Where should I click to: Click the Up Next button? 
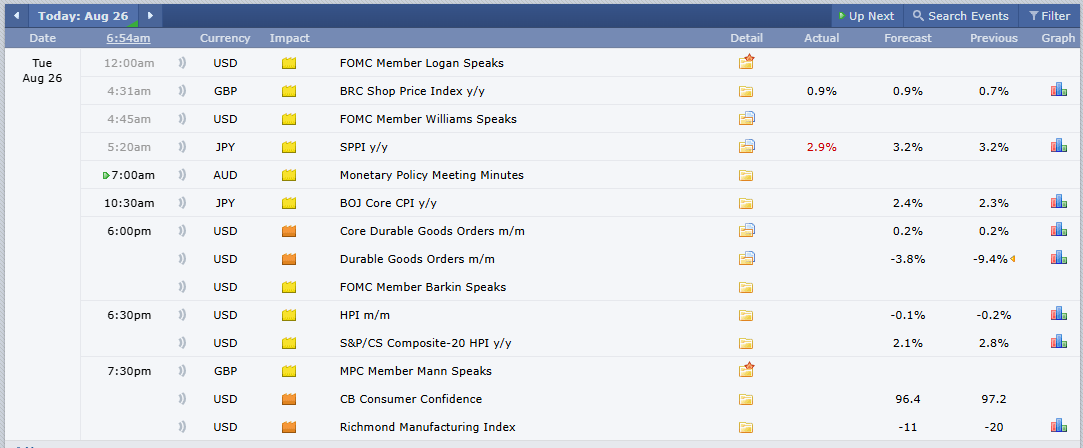pos(866,16)
